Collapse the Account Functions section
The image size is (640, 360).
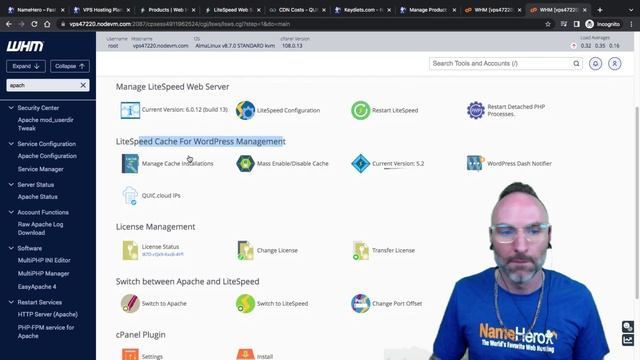click(11, 212)
